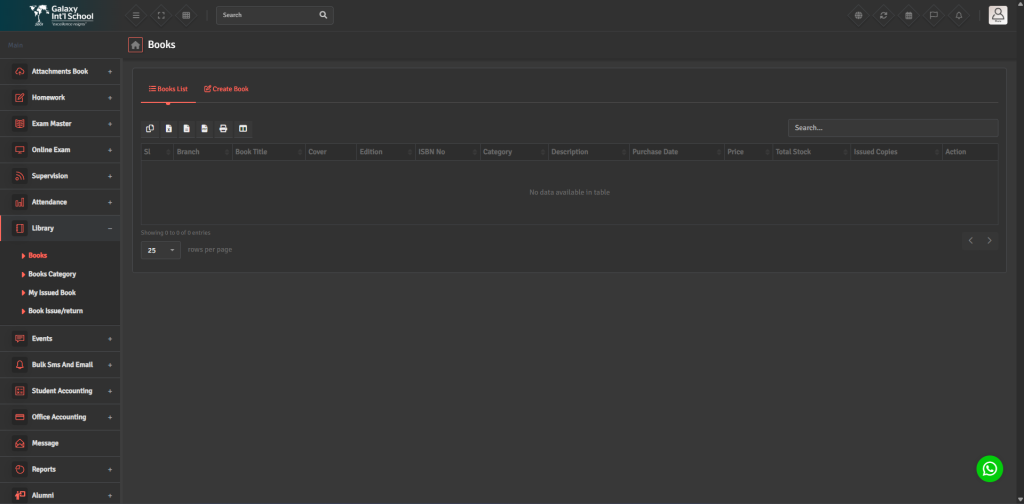Open the notifications bell icon
1024x504 pixels.
(958, 15)
